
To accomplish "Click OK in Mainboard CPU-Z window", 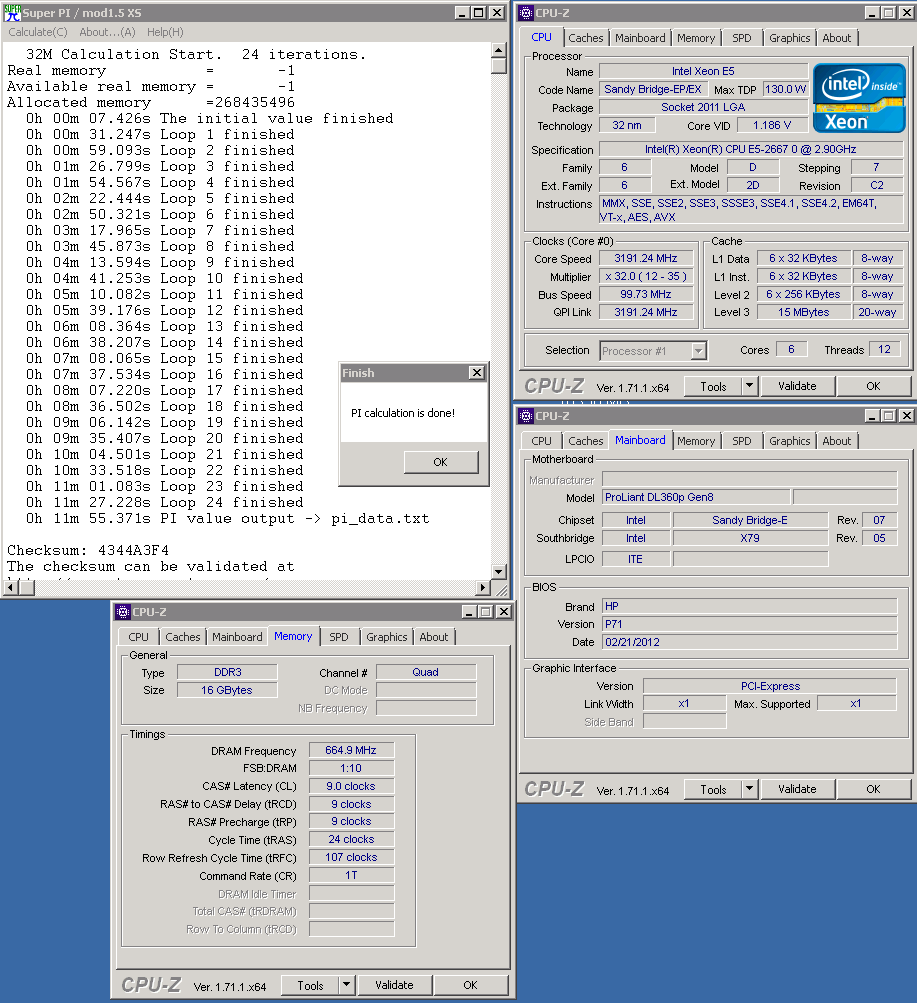I will [873, 789].
